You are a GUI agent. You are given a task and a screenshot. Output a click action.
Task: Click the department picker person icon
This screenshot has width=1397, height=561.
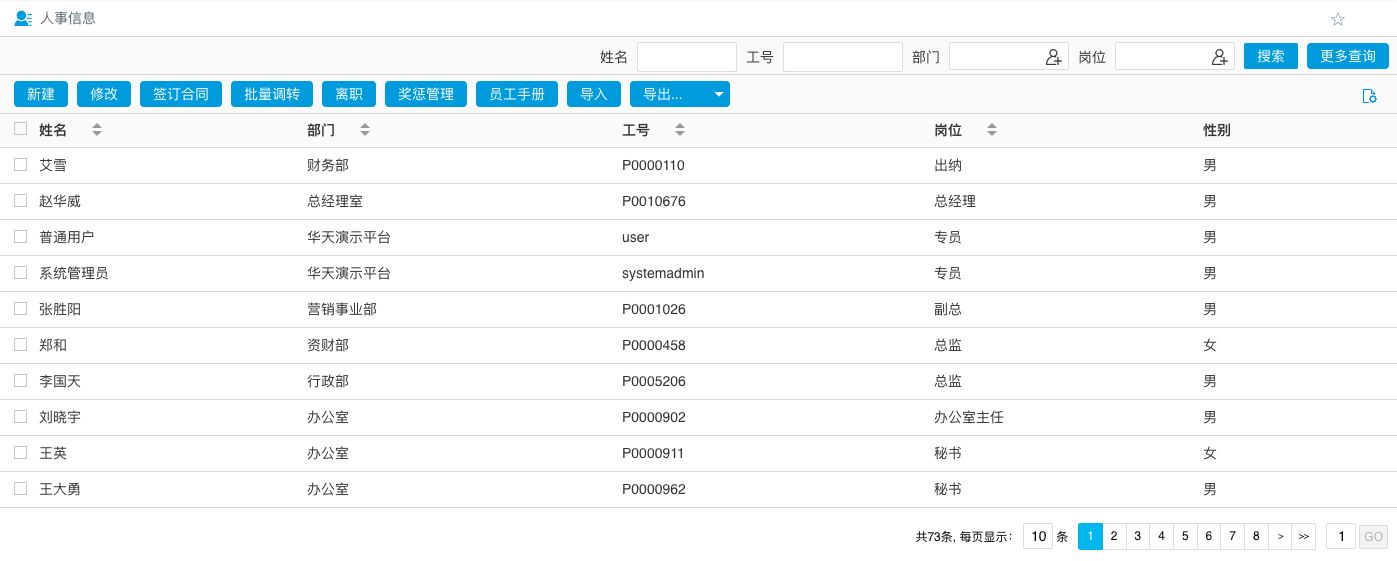point(1053,57)
